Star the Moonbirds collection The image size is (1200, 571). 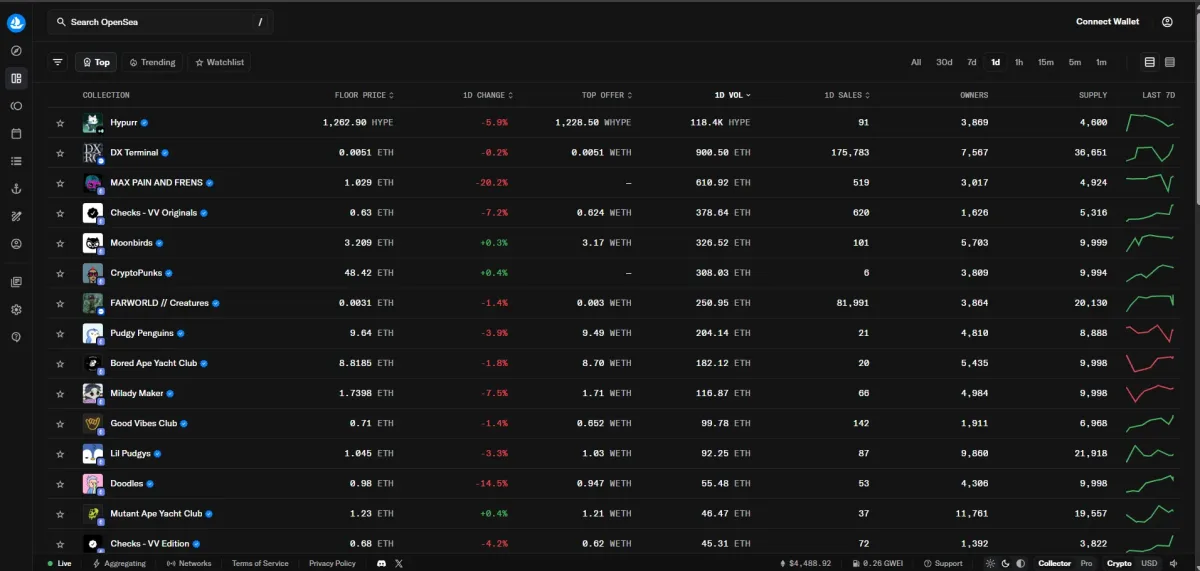(x=60, y=243)
